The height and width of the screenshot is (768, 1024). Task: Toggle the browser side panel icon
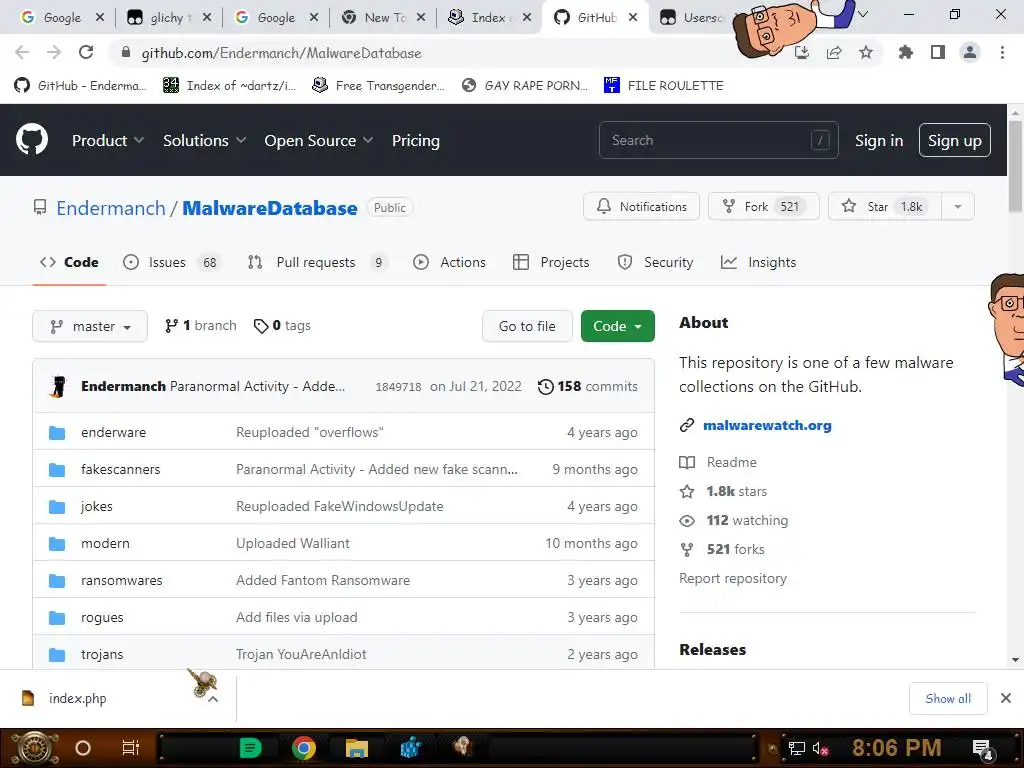point(938,53)
